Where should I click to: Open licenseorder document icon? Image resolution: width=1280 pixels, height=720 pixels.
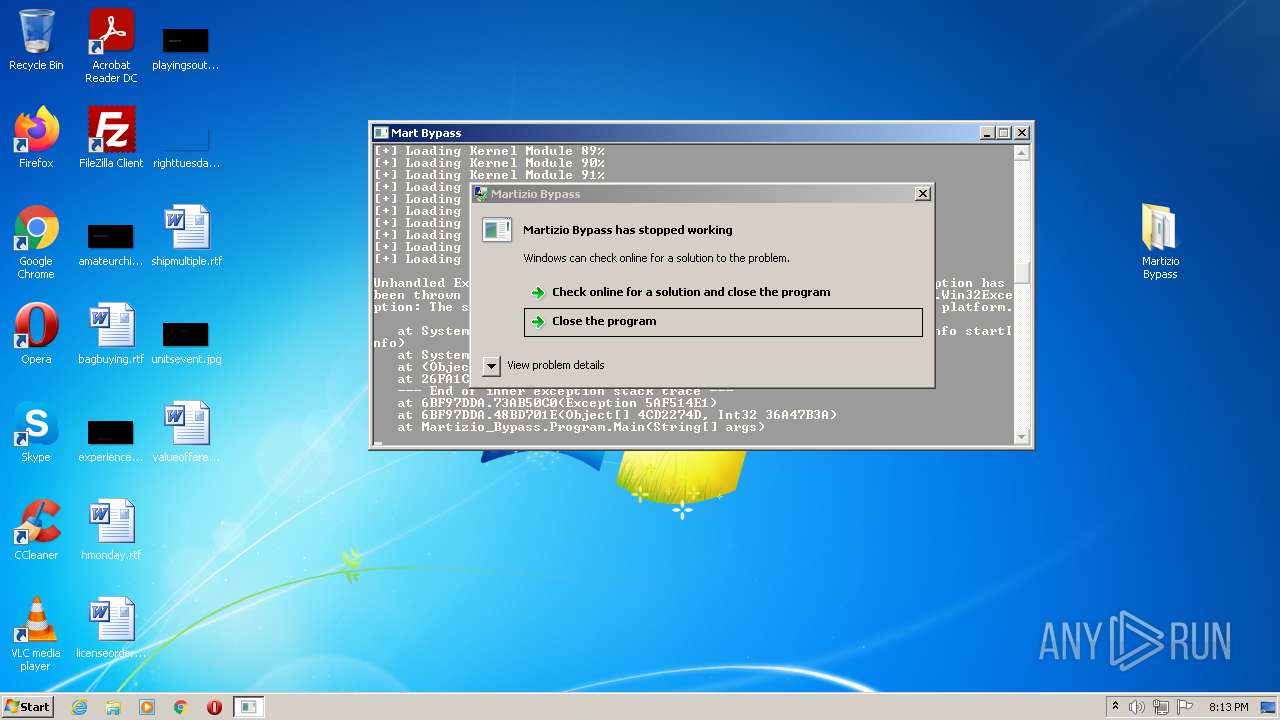(x=111, y=628)
